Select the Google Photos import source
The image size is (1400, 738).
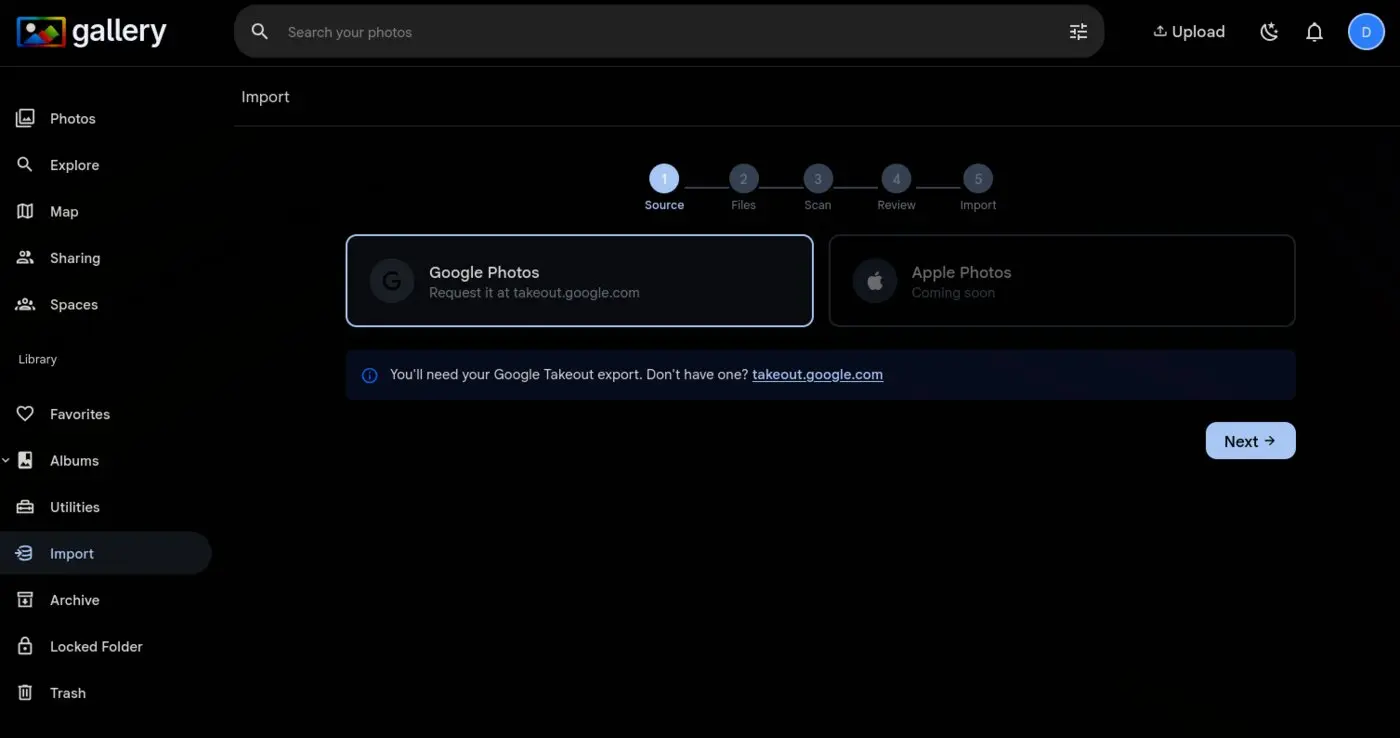coord(579,281)
